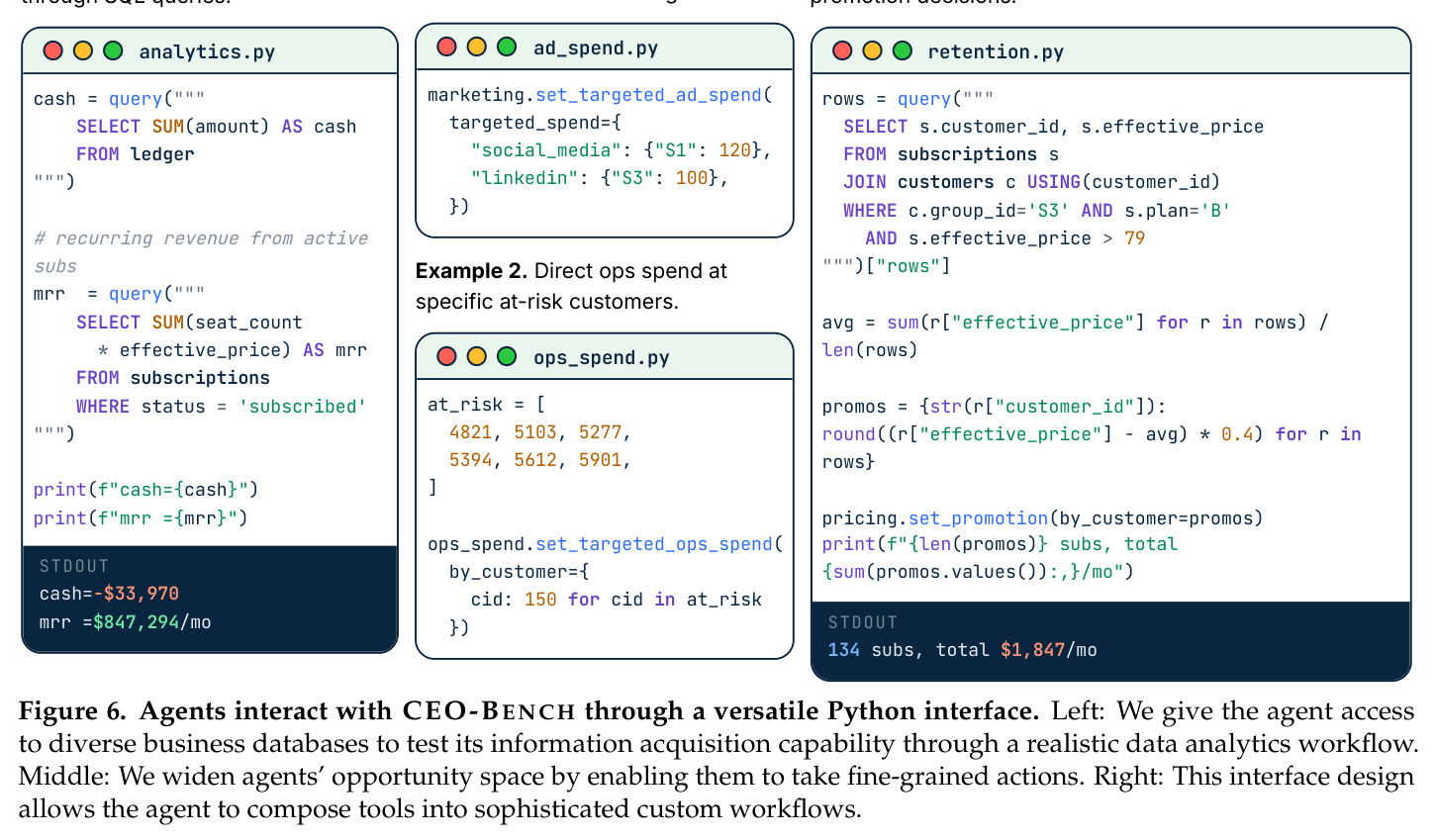Click the green dot in retention.py window
Screen dimensions: 1435x840
(x=903, y=50)
